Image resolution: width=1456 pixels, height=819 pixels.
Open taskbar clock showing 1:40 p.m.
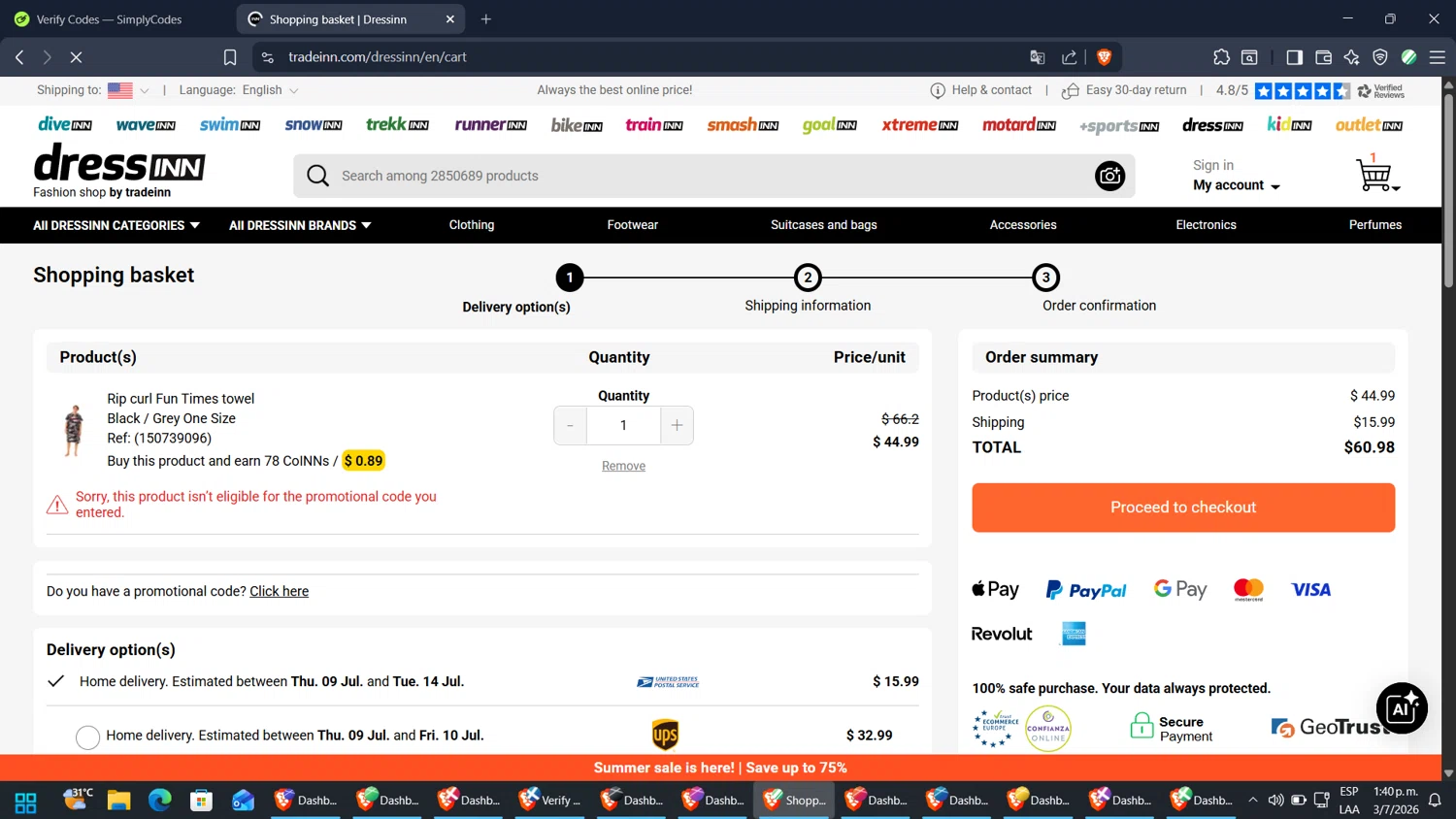(1396, 801)
